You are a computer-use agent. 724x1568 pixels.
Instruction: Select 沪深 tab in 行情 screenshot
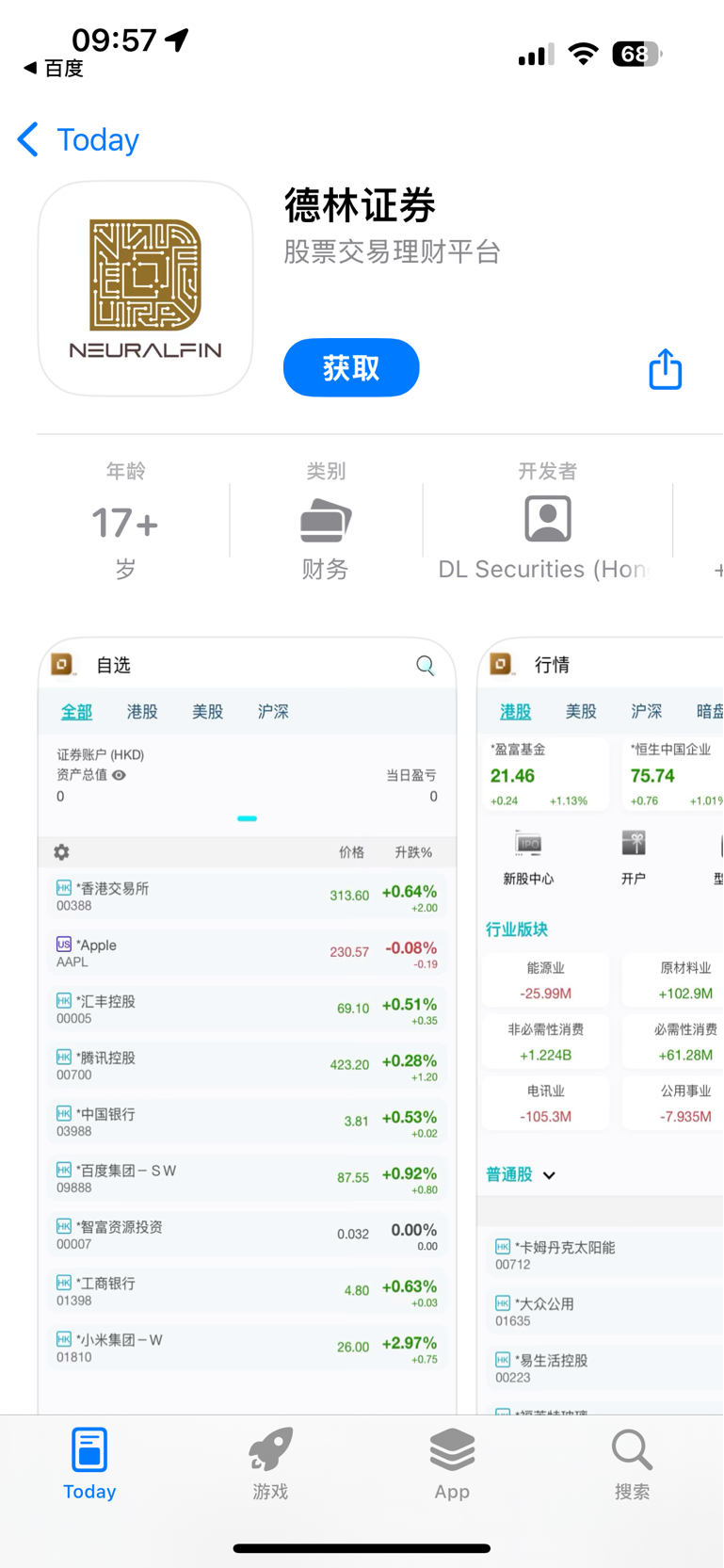coord(647,712)
